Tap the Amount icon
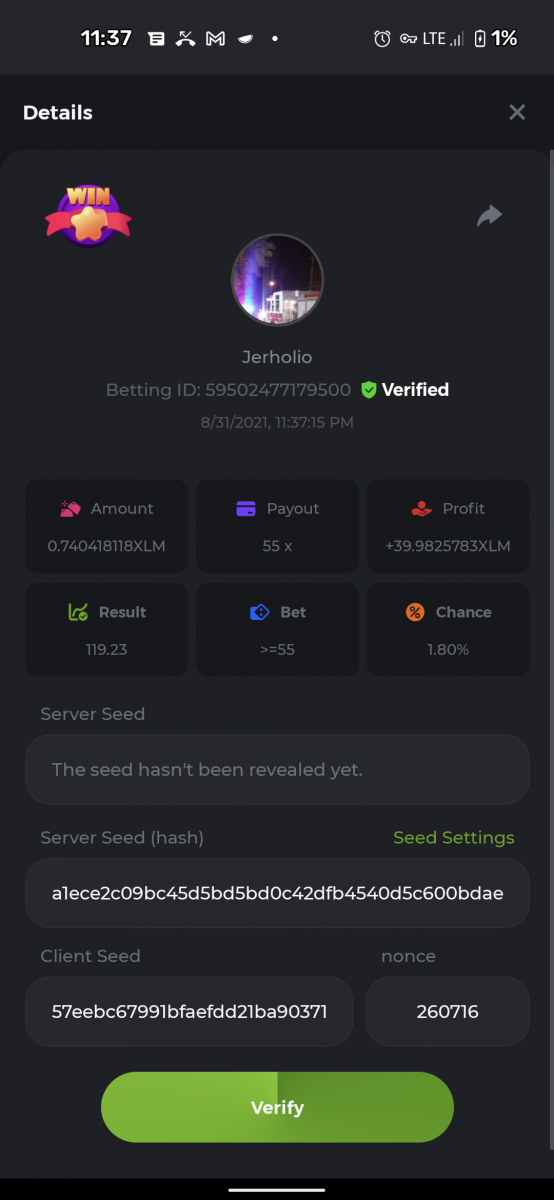Screen dimensions: 554x1200 click(70, 508)
